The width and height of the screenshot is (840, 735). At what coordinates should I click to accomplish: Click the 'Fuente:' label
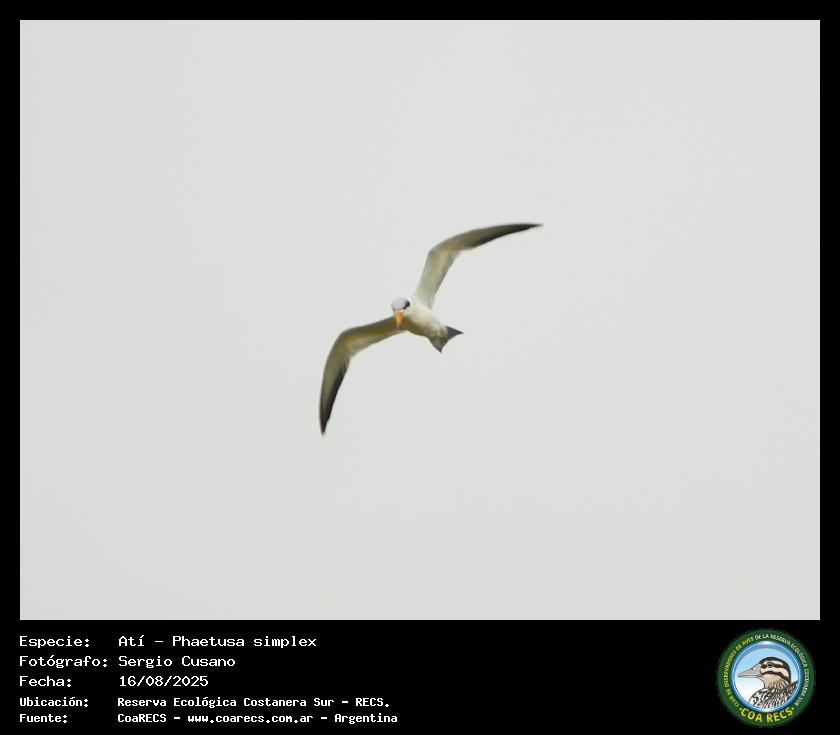click(44, 718)
